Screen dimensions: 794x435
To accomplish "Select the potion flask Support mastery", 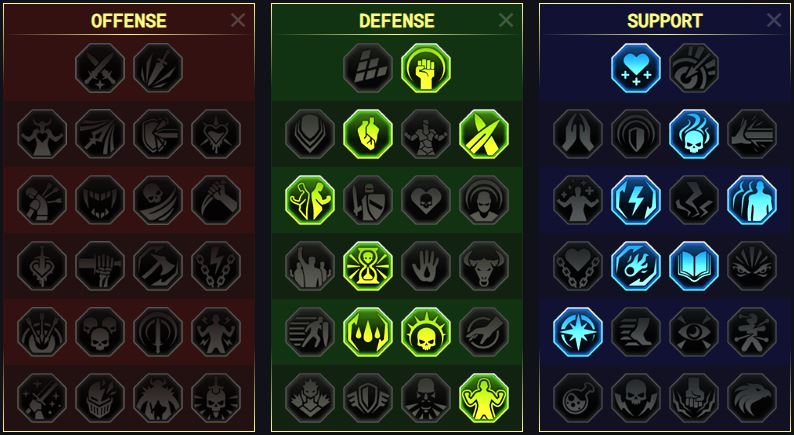I will tap(578, 398).
